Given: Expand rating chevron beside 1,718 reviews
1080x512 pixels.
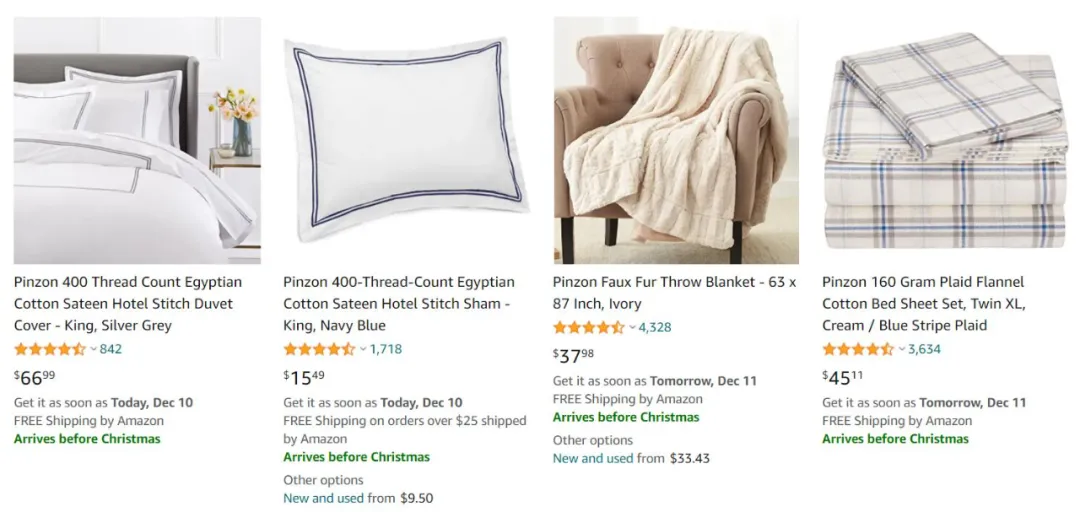Looking at the screenshot, I should (x=364, y=349).
